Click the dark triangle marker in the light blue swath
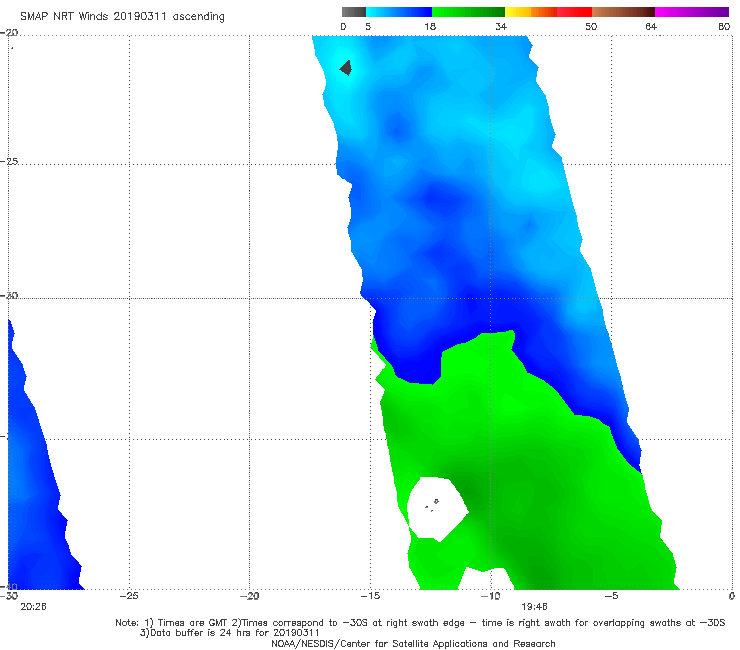Image resolution: width=740 pixels, height=650 pixels. tap(346, 68)
